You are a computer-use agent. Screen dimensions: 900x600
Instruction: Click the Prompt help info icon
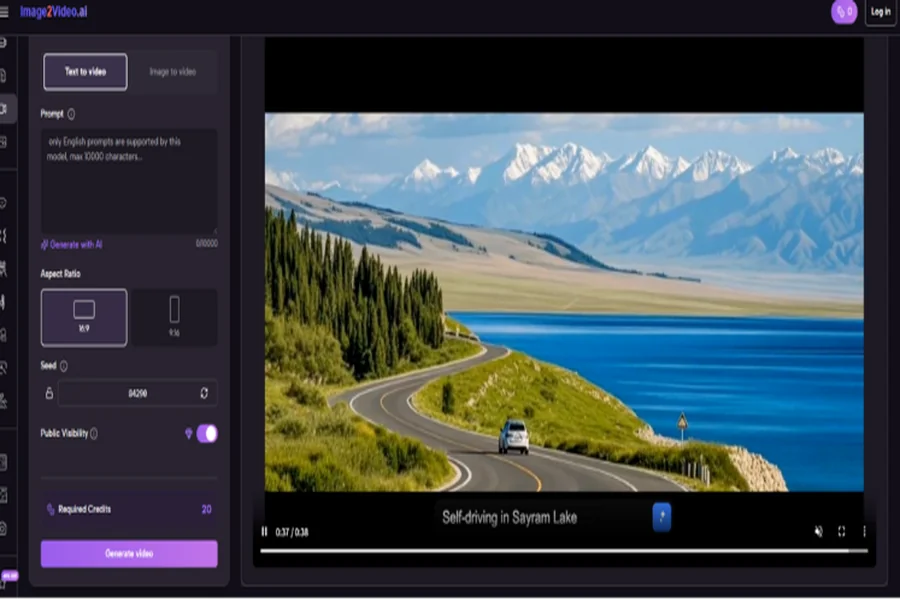(x=71, y=114)
